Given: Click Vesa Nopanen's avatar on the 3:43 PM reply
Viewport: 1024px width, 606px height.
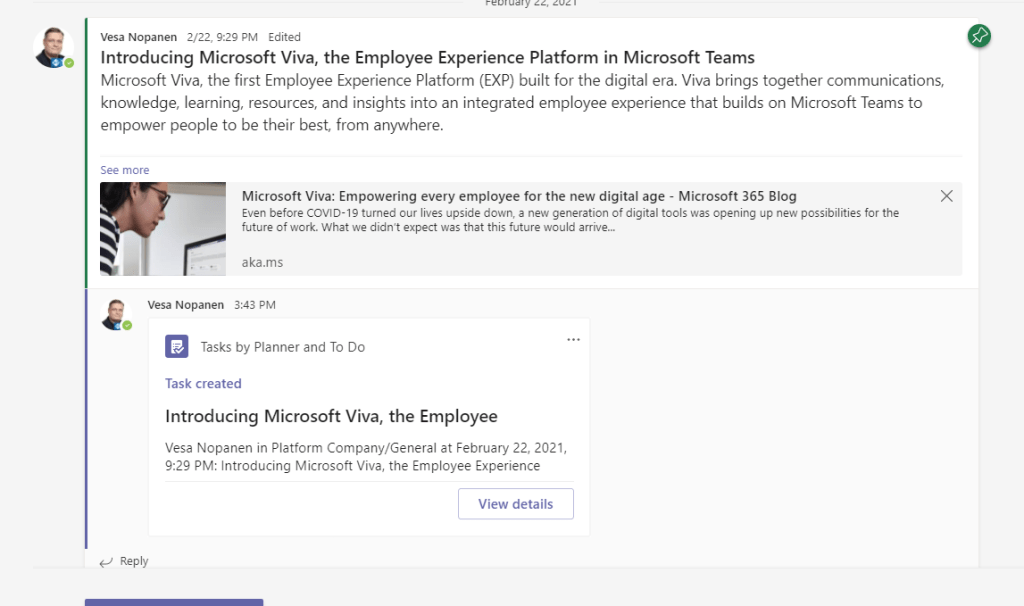Looking at the screenshot, I should coord(116,314).
